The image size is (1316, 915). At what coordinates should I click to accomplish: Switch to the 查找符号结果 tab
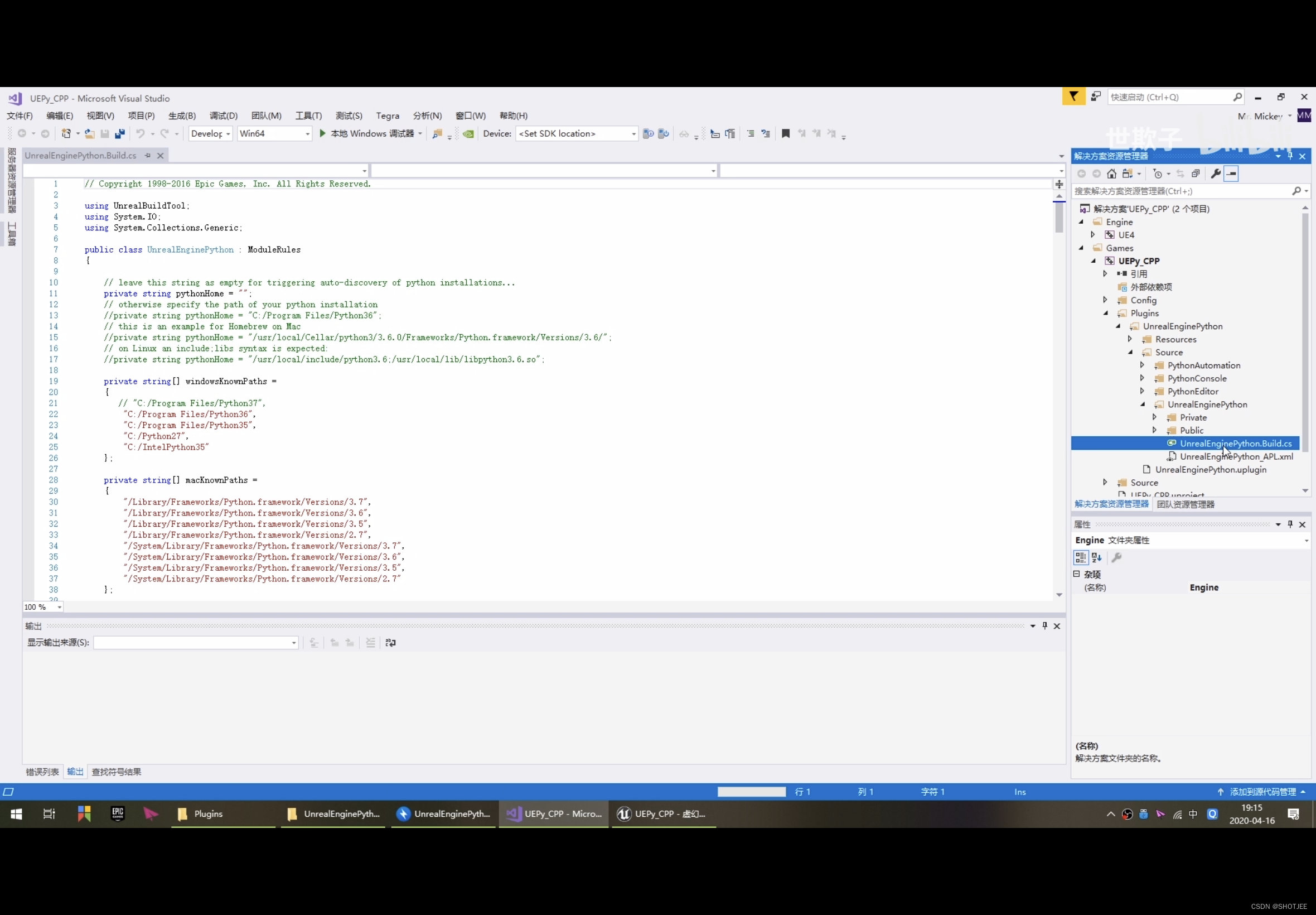(x=117, y=772)
